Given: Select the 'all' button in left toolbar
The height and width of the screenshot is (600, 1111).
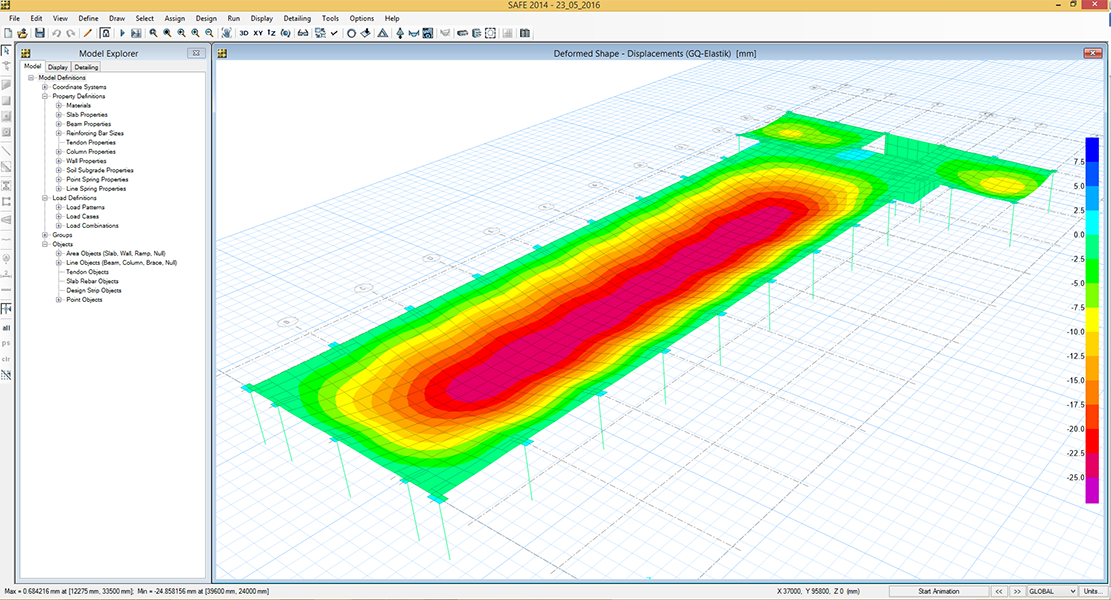Looking at the screenshot, I should [x=7, y=327].
